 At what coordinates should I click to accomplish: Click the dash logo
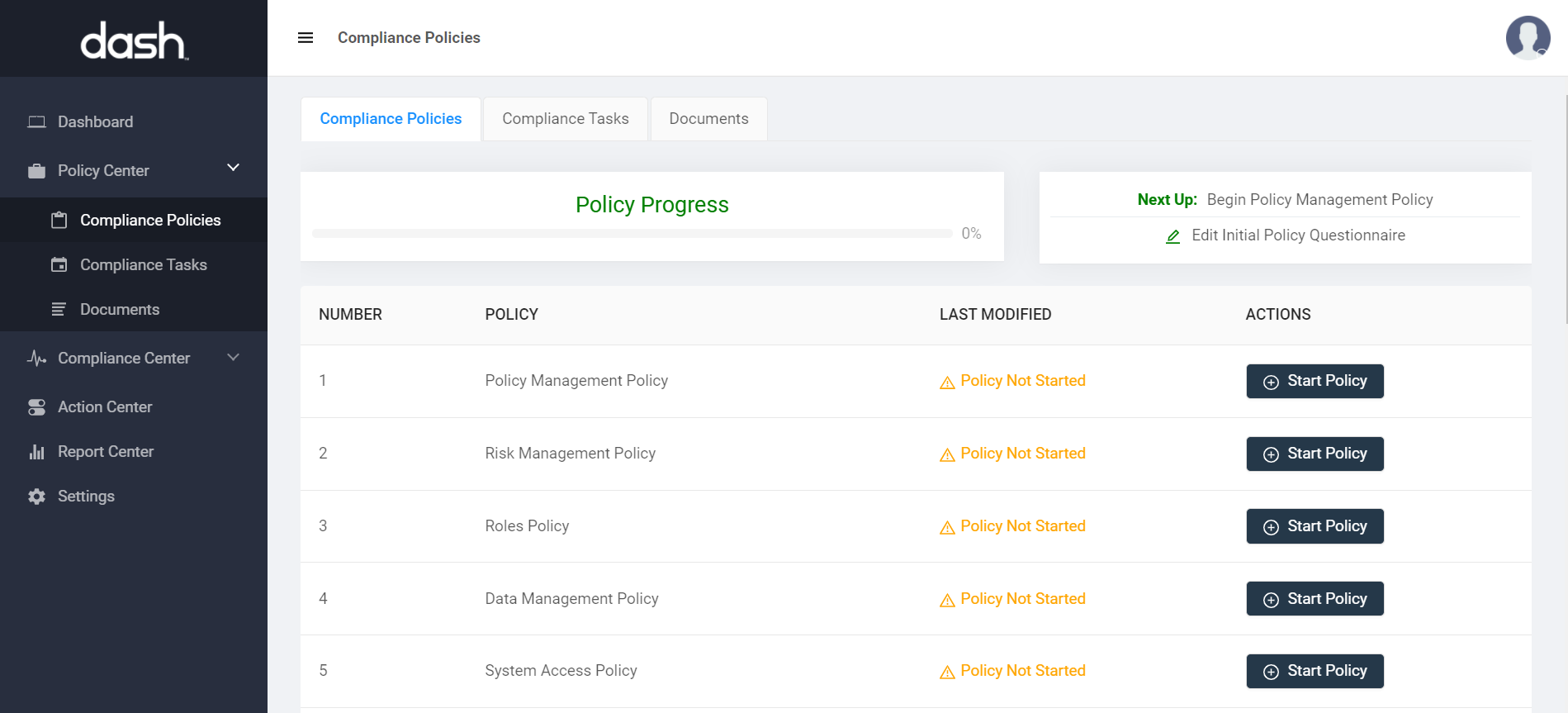[134, 40]
